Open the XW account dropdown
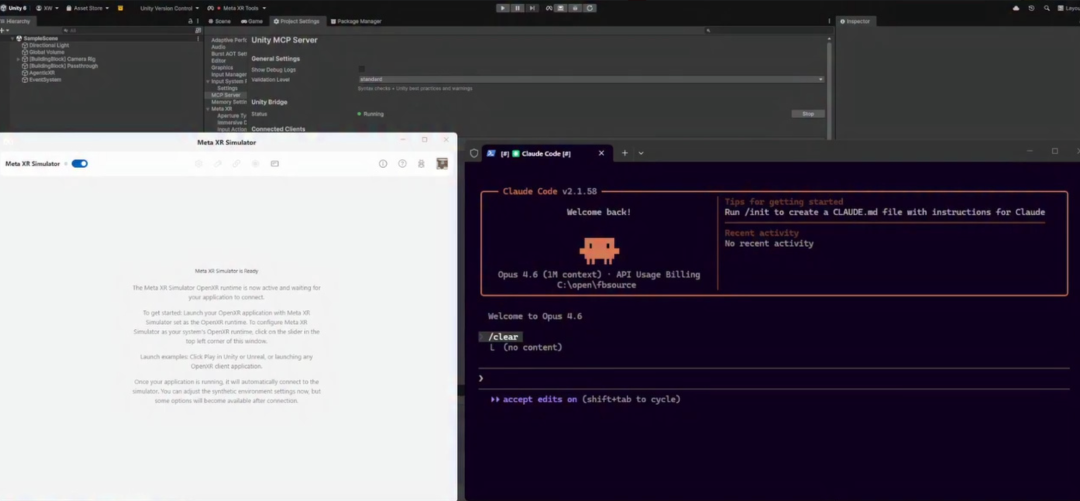The image size is (1080, 501). coord(48,8)
